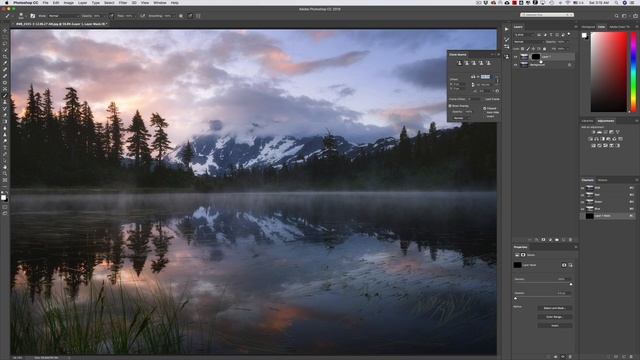Click the reset transform icon in Clone Source

click(x=497, y=91)
